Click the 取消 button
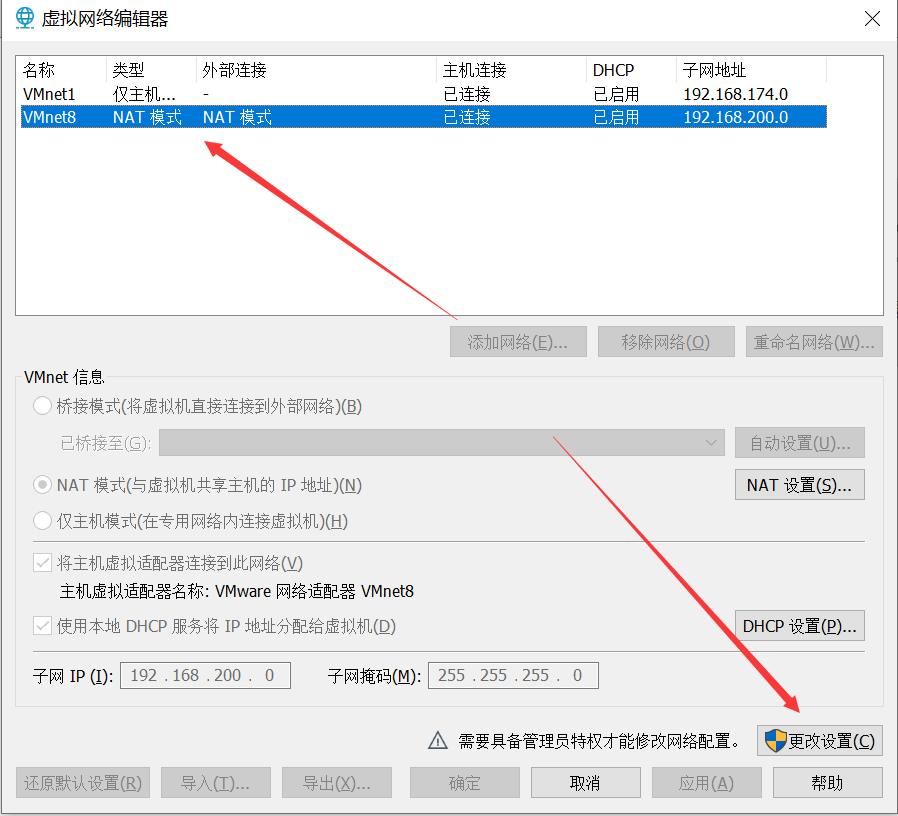Screen dimensions: 898x816 (585, 783)
